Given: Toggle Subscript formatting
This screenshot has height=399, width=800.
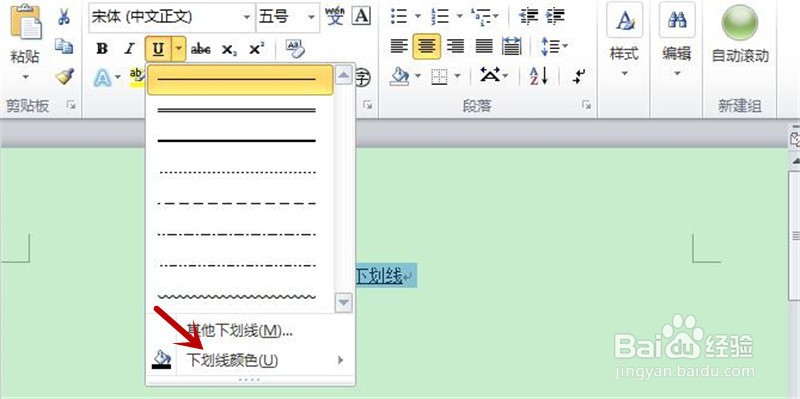Looking at the screenshot, I should pos(229,49).
